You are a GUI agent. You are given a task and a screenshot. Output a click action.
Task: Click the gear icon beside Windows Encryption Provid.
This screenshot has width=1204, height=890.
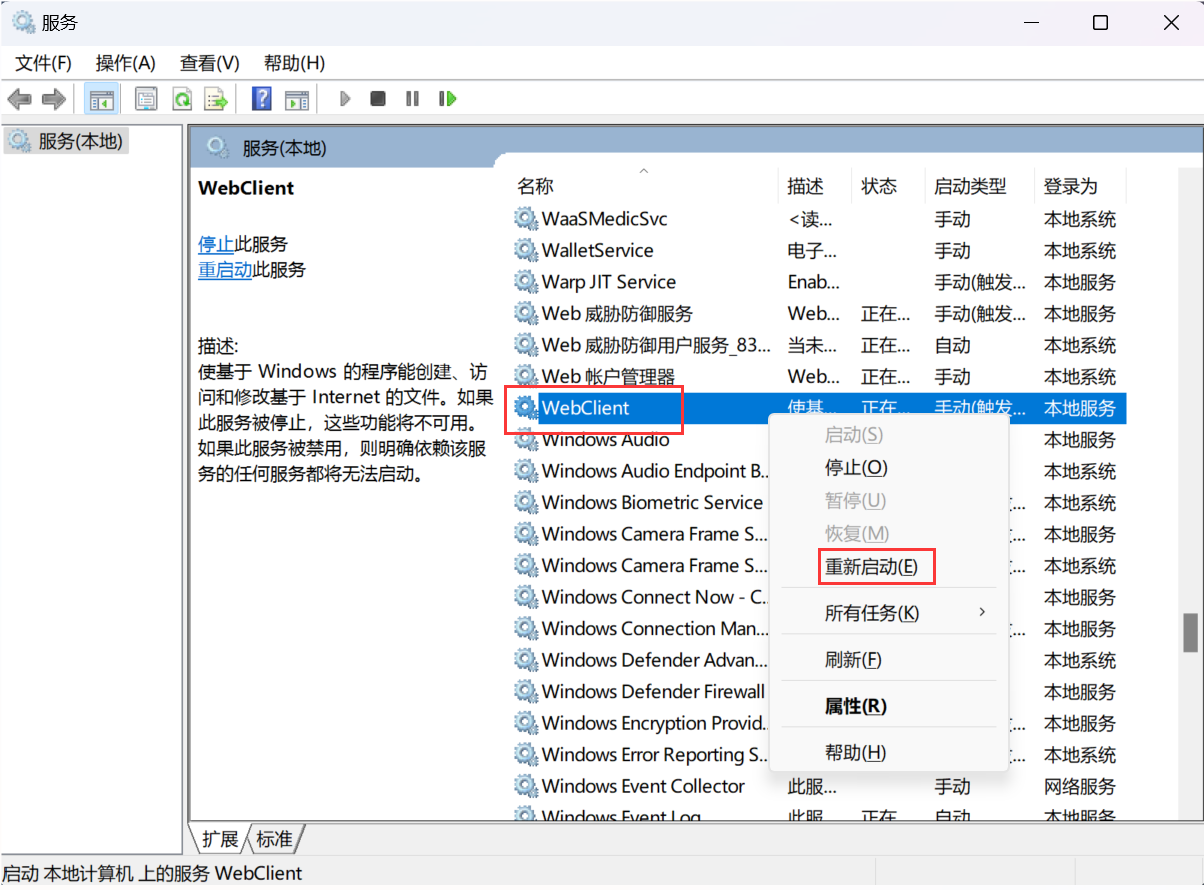525,723
